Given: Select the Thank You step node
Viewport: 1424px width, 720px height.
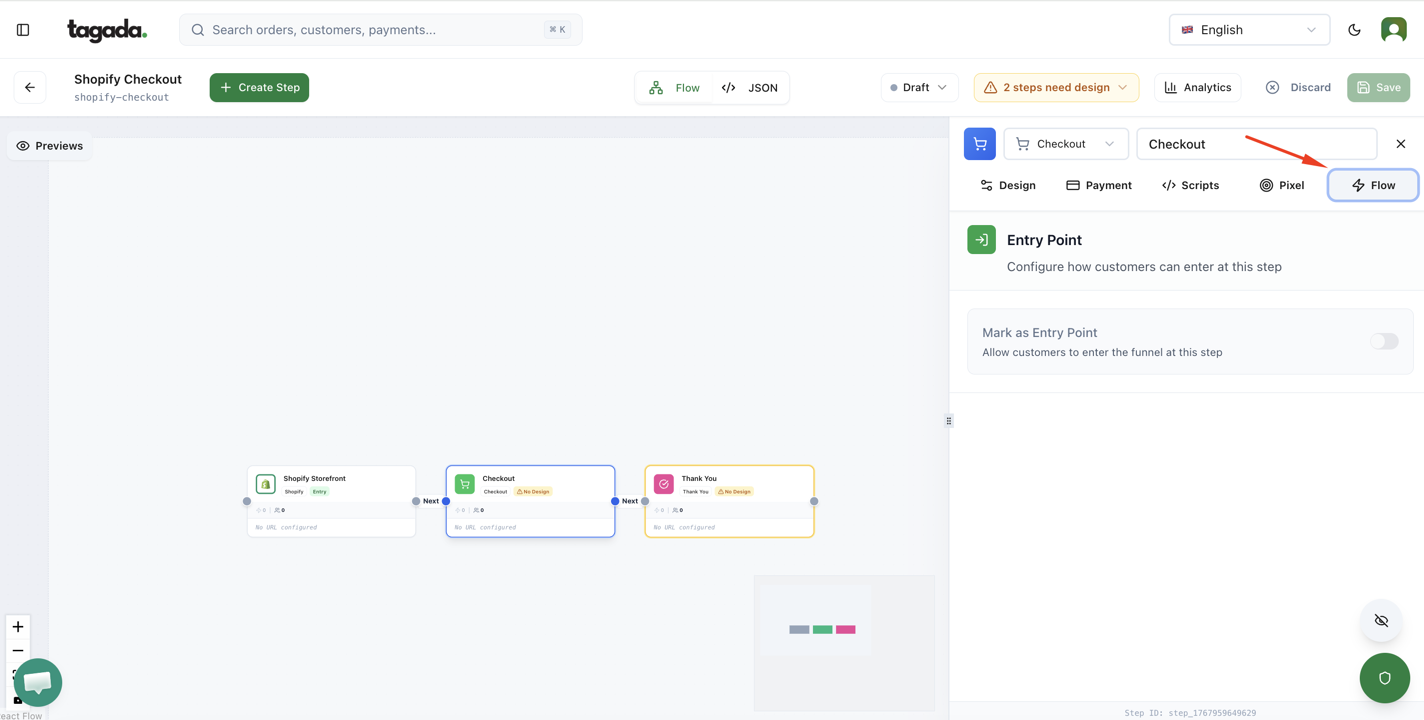Looking at the screenshot, I should click(x=729, y=501).
